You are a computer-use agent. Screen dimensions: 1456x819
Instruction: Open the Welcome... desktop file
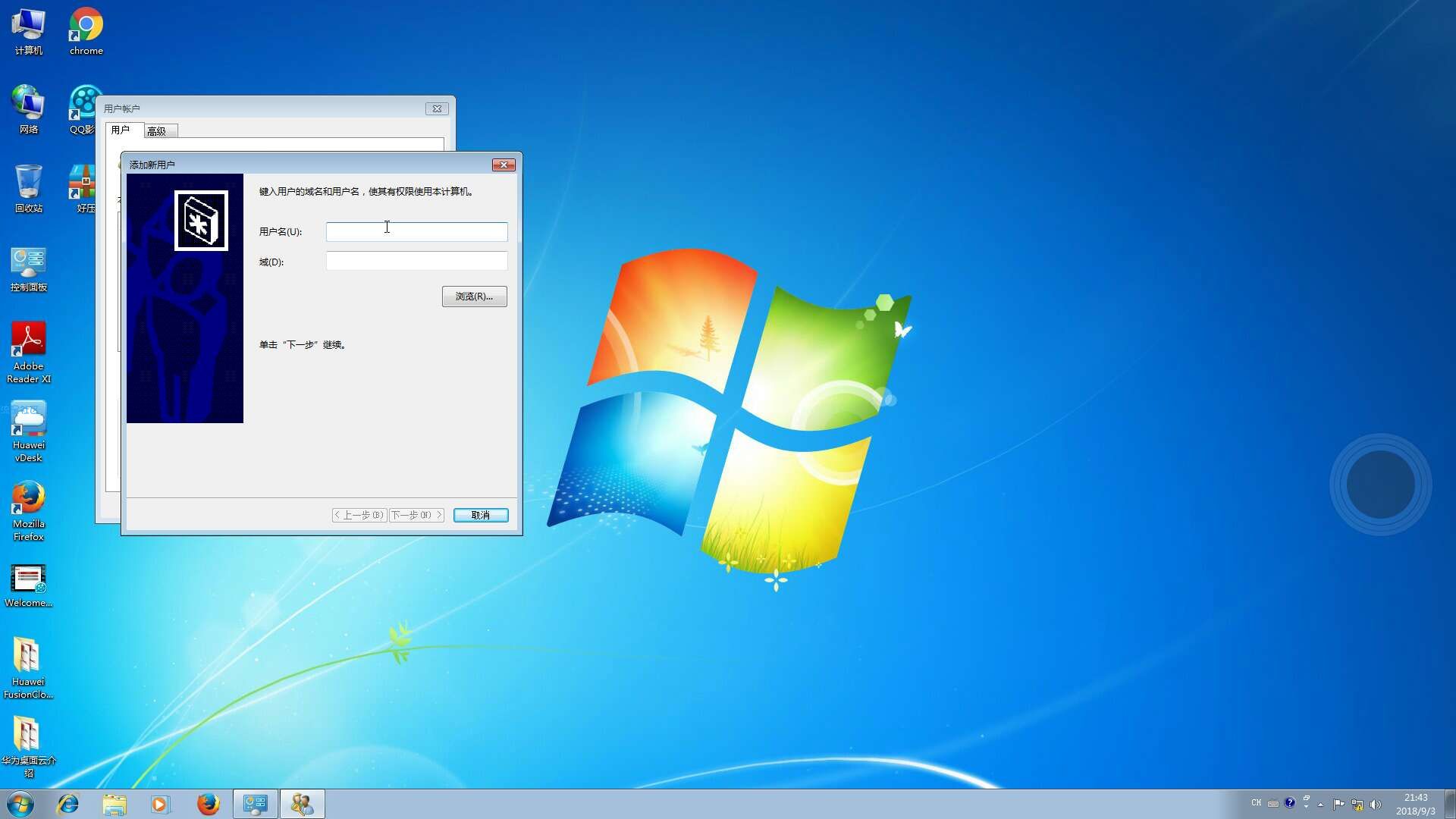tap(29, 586)
